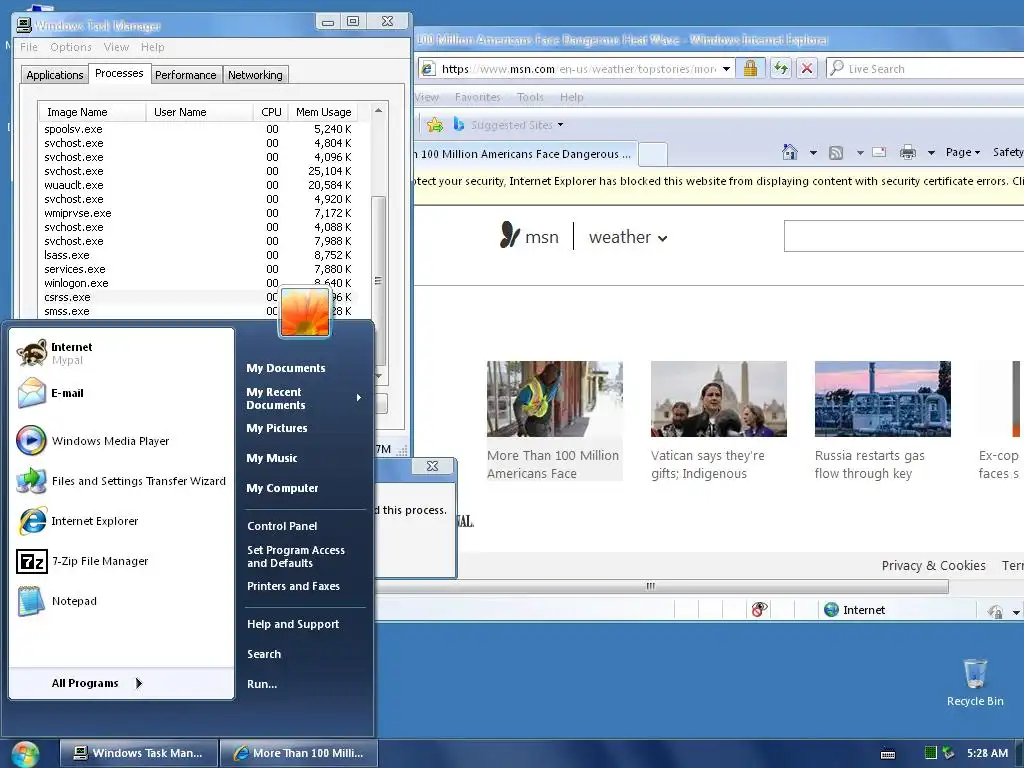Click the IE Read Mail icon

click(879, 152)
